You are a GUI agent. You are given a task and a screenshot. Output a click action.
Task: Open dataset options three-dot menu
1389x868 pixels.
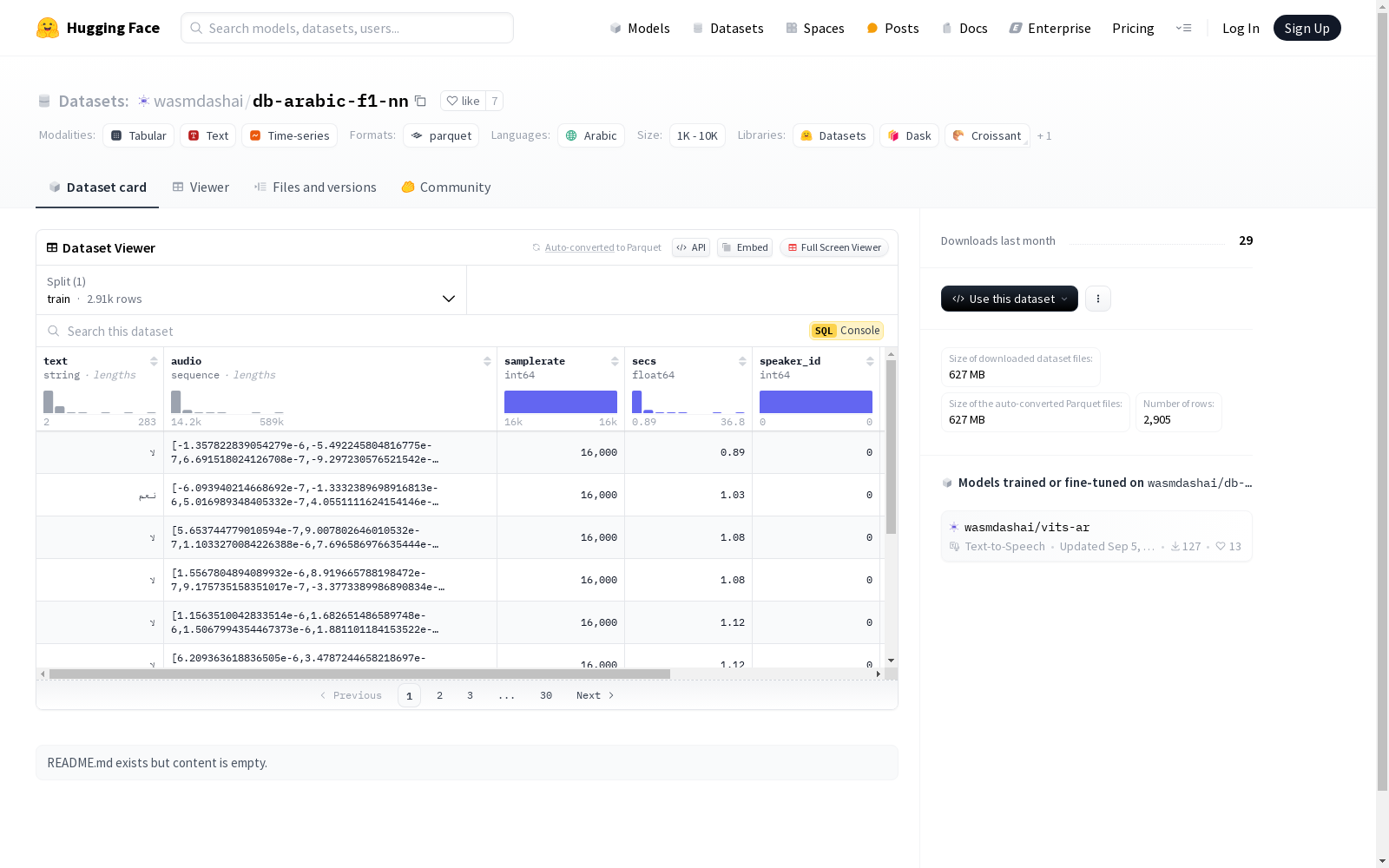pyautogui.click(x=1098, y=299)
